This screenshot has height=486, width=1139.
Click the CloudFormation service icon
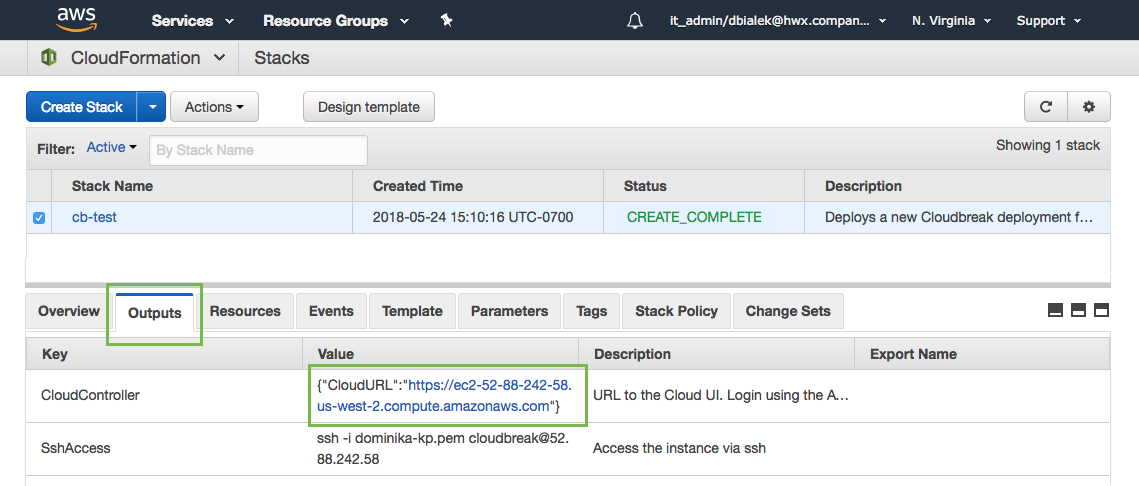[x=49, y=58]
